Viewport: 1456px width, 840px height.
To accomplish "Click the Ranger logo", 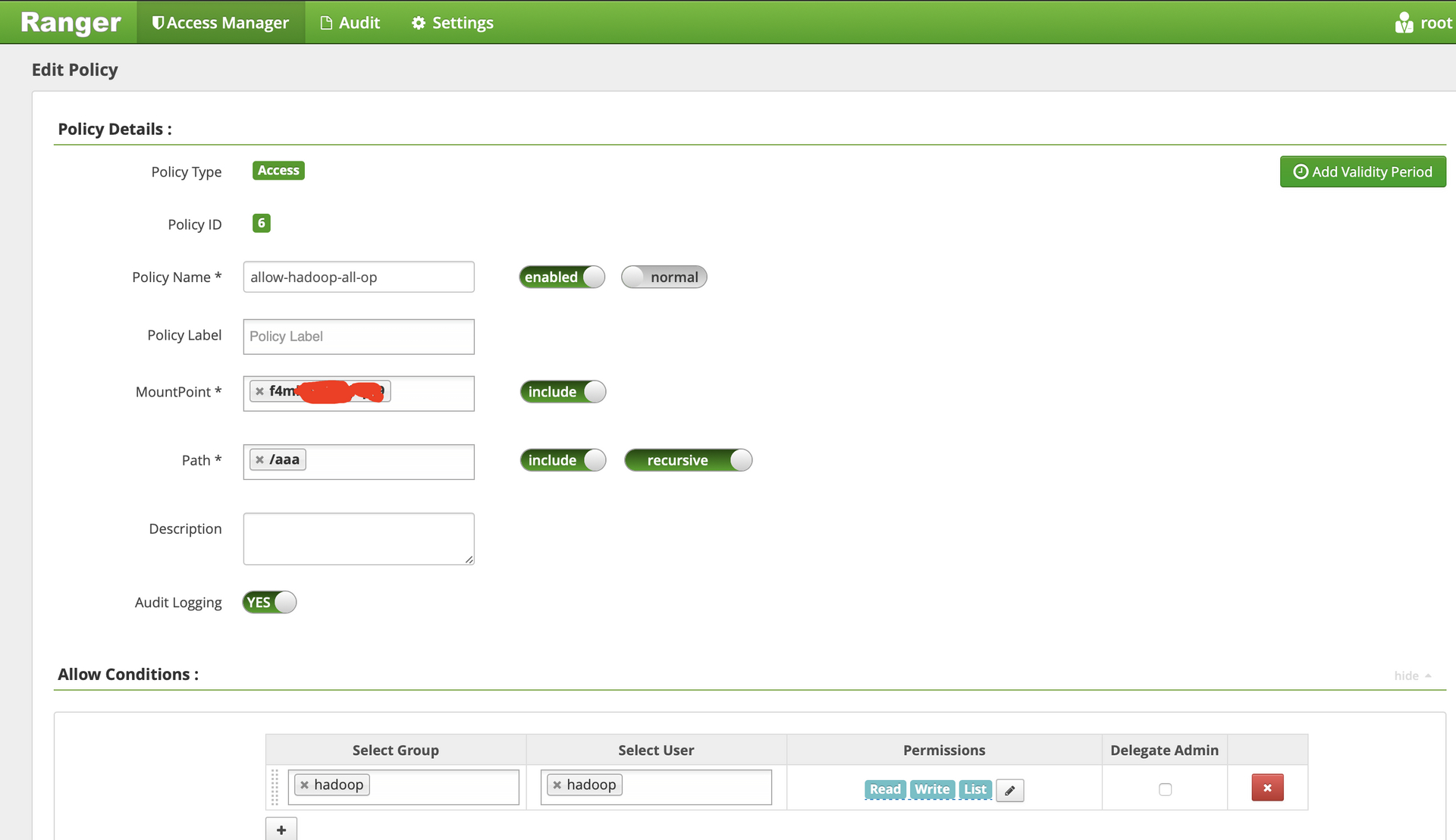I will point(71,23).
